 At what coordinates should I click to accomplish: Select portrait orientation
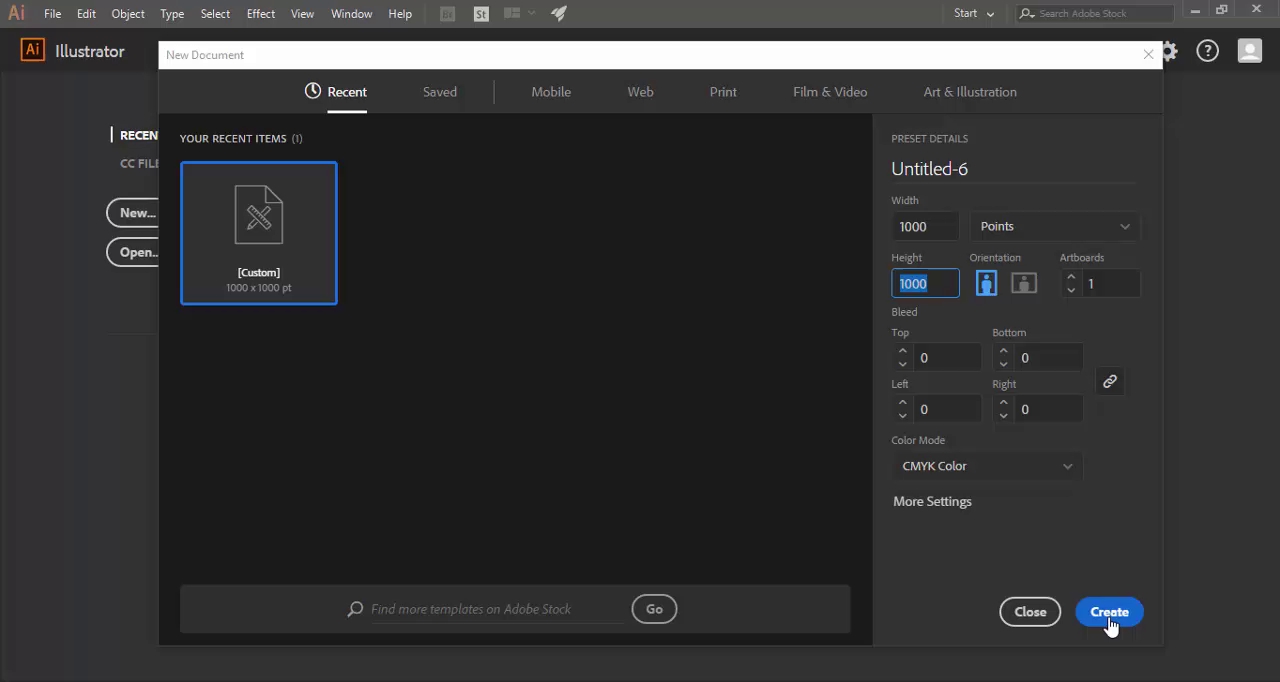(986, 283)
